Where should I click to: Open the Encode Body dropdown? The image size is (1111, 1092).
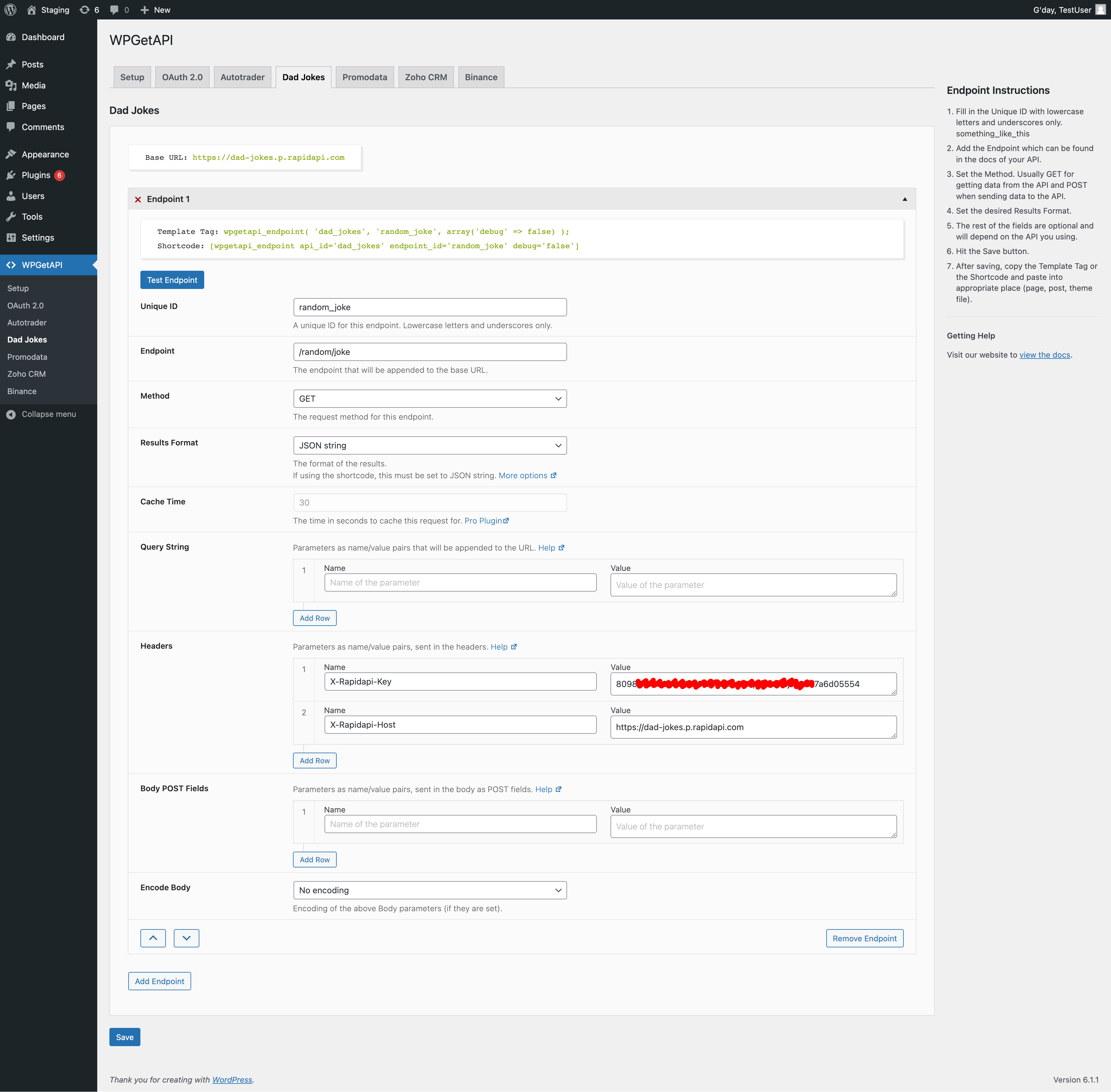tap(430, 890)
